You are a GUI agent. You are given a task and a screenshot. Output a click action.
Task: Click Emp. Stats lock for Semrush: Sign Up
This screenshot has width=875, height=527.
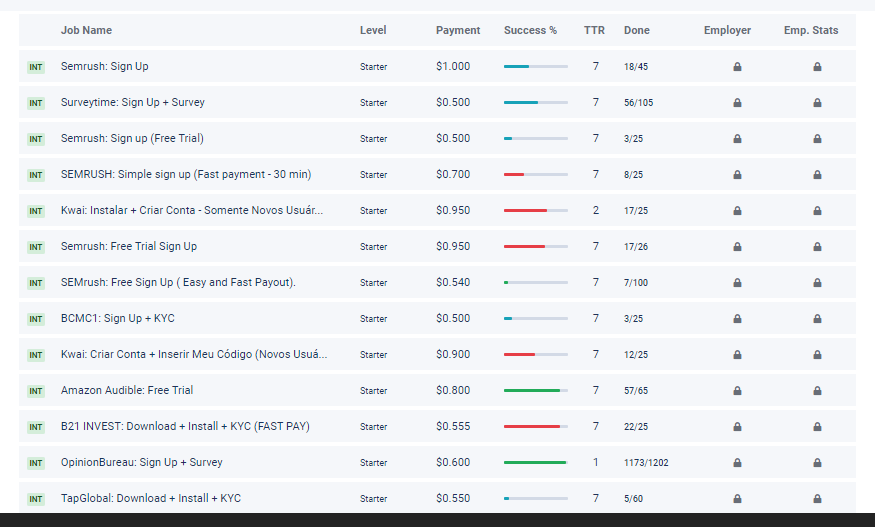[x=817, y=66]
